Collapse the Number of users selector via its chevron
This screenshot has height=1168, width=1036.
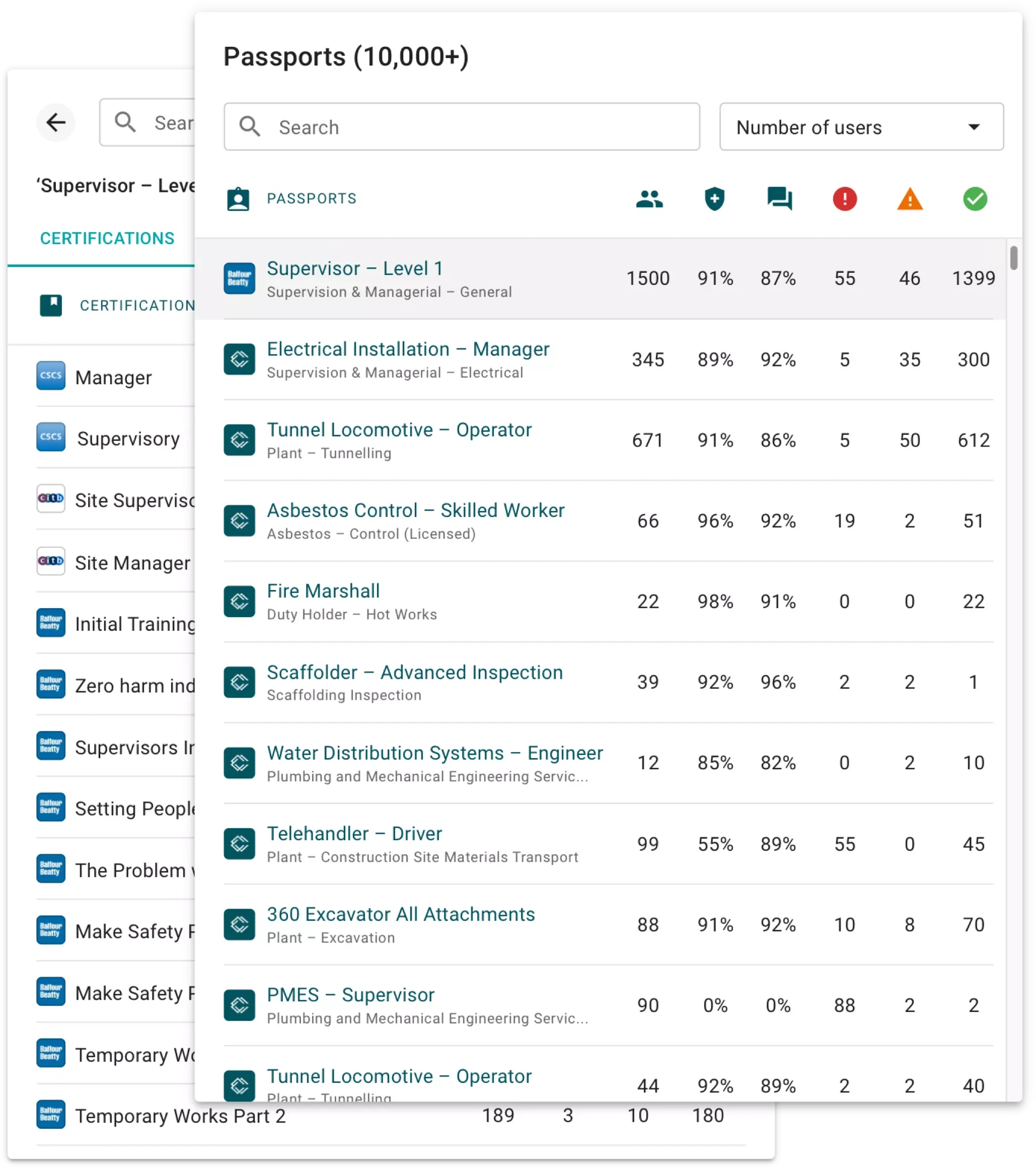(974, 127)
